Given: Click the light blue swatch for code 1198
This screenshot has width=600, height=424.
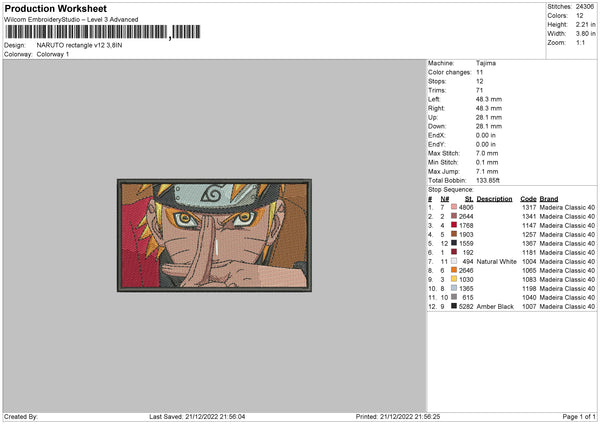Looking at the screenshot, I should pos(454,288).
